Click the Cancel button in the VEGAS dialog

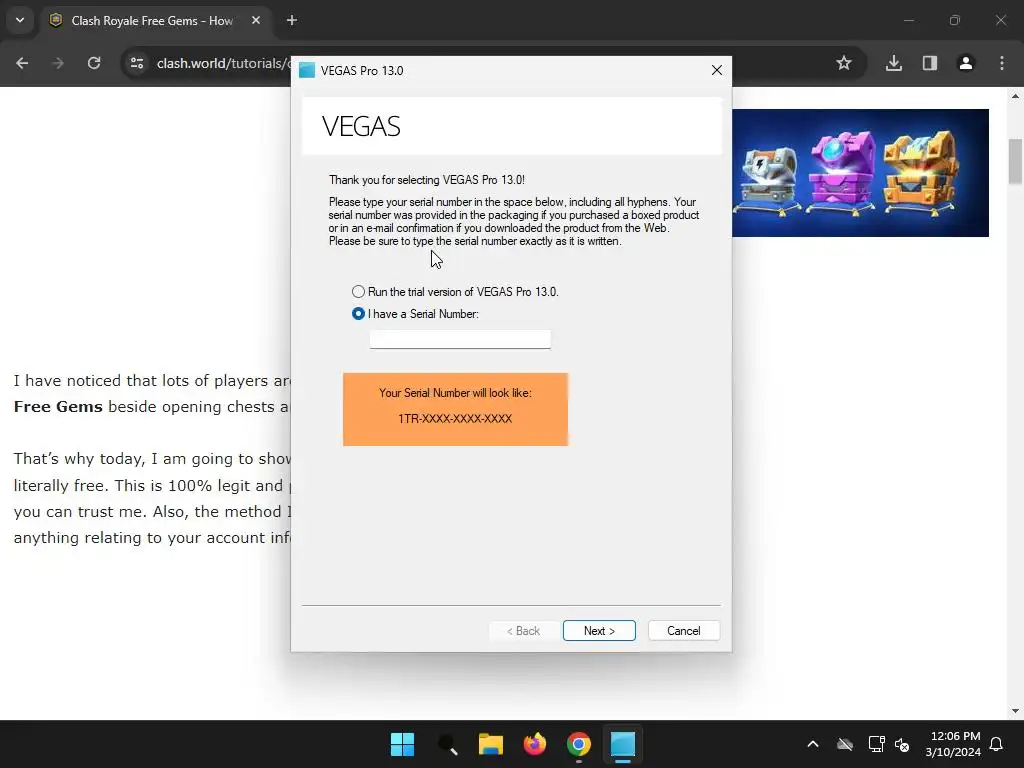684,631
